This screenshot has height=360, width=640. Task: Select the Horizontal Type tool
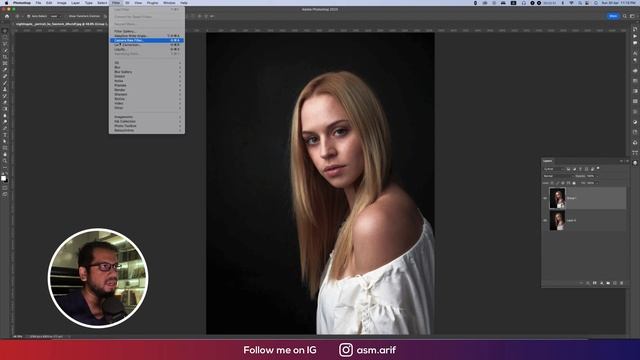click(5, 135)
